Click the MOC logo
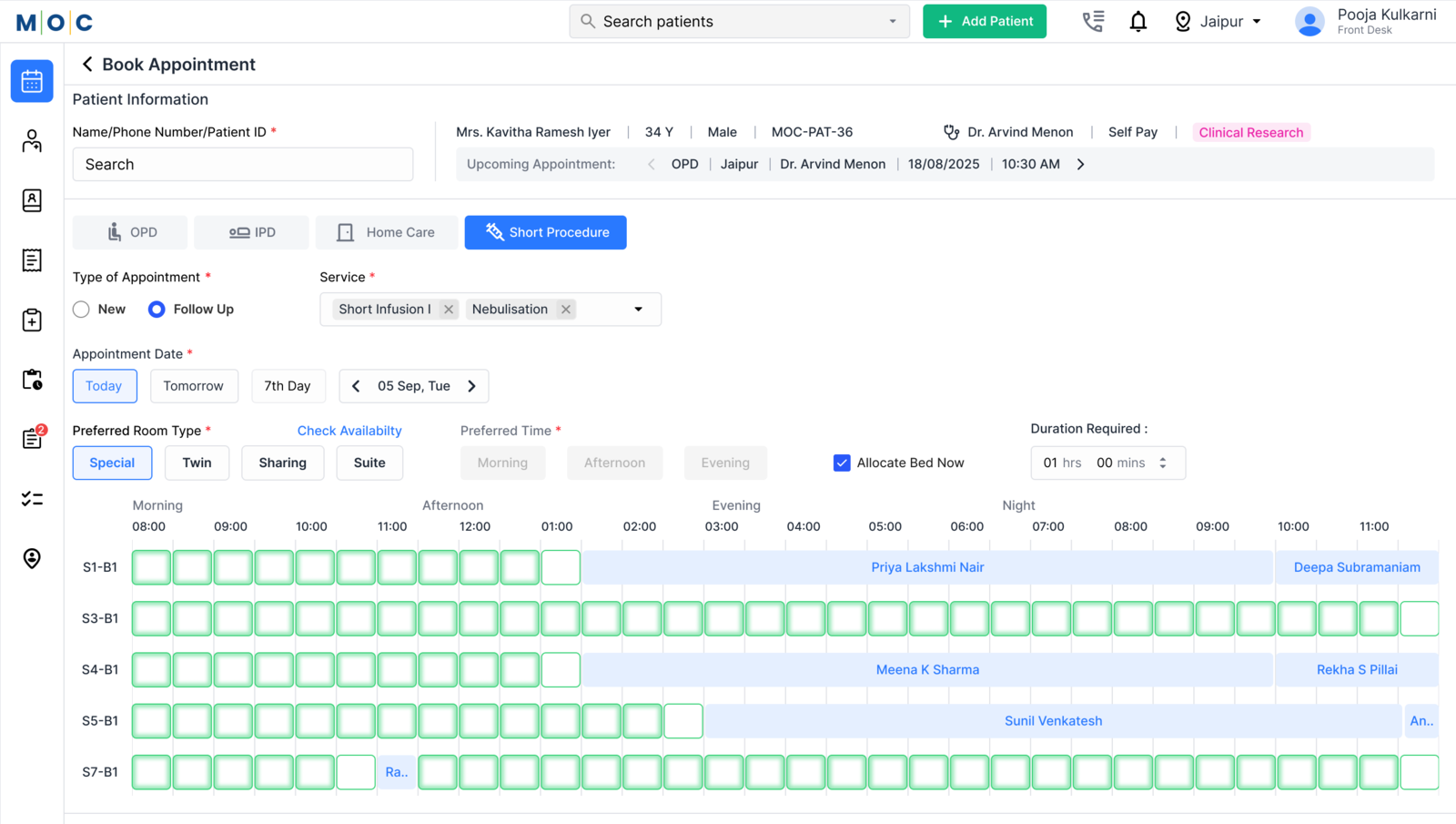The width and height of the screenshot is (1456, 824). point(55,22)
